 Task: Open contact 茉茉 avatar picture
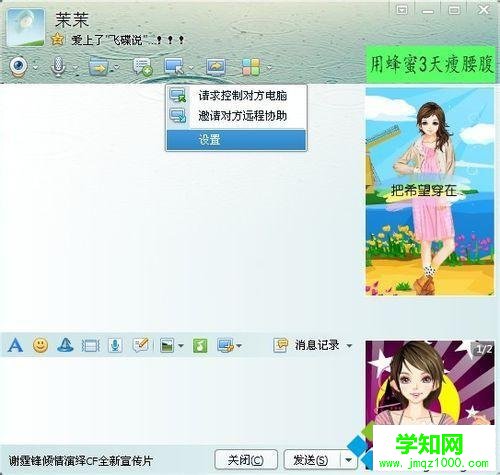point(26,27)
